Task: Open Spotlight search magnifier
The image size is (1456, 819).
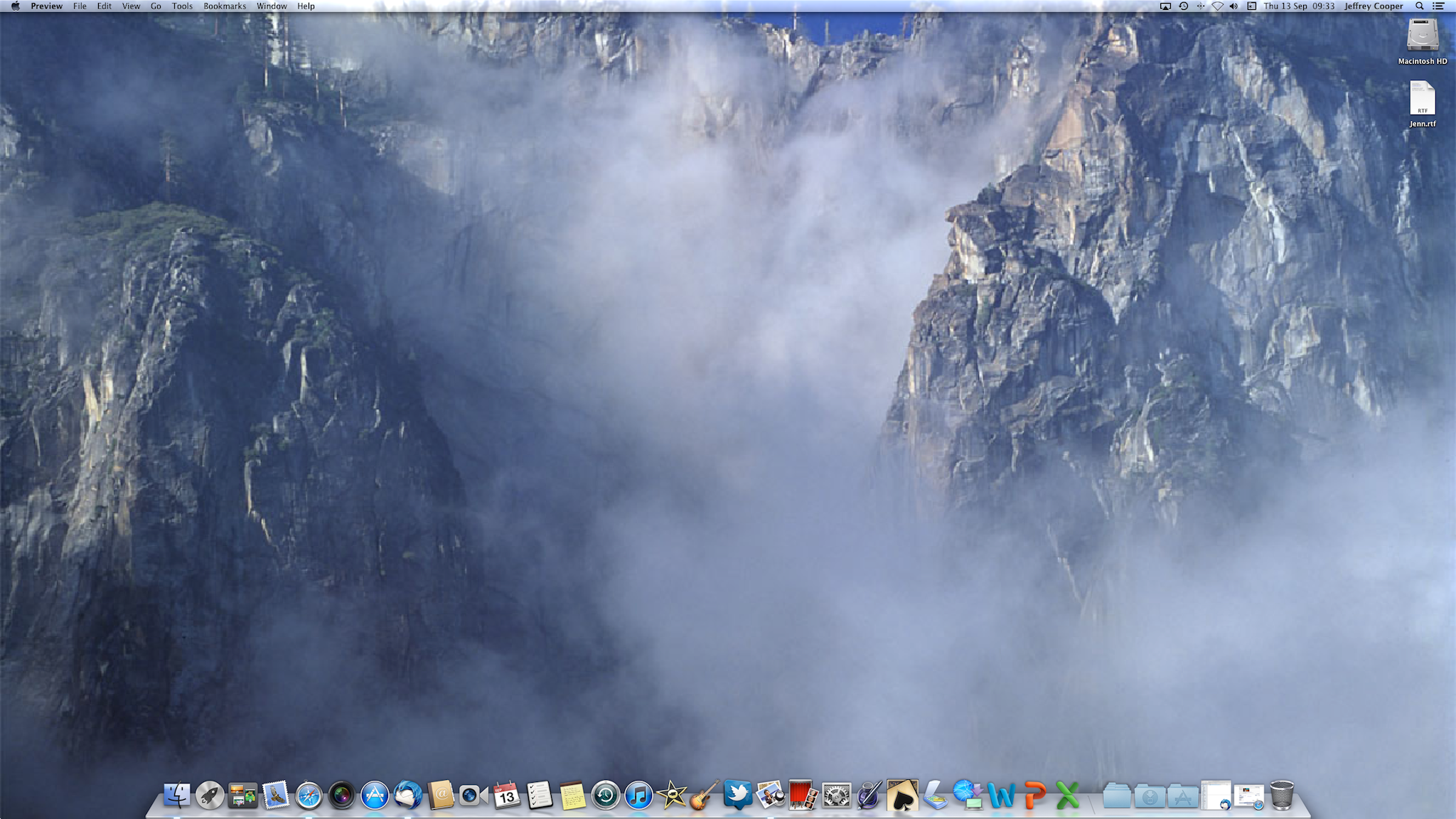Action: tap(1419, 6)
